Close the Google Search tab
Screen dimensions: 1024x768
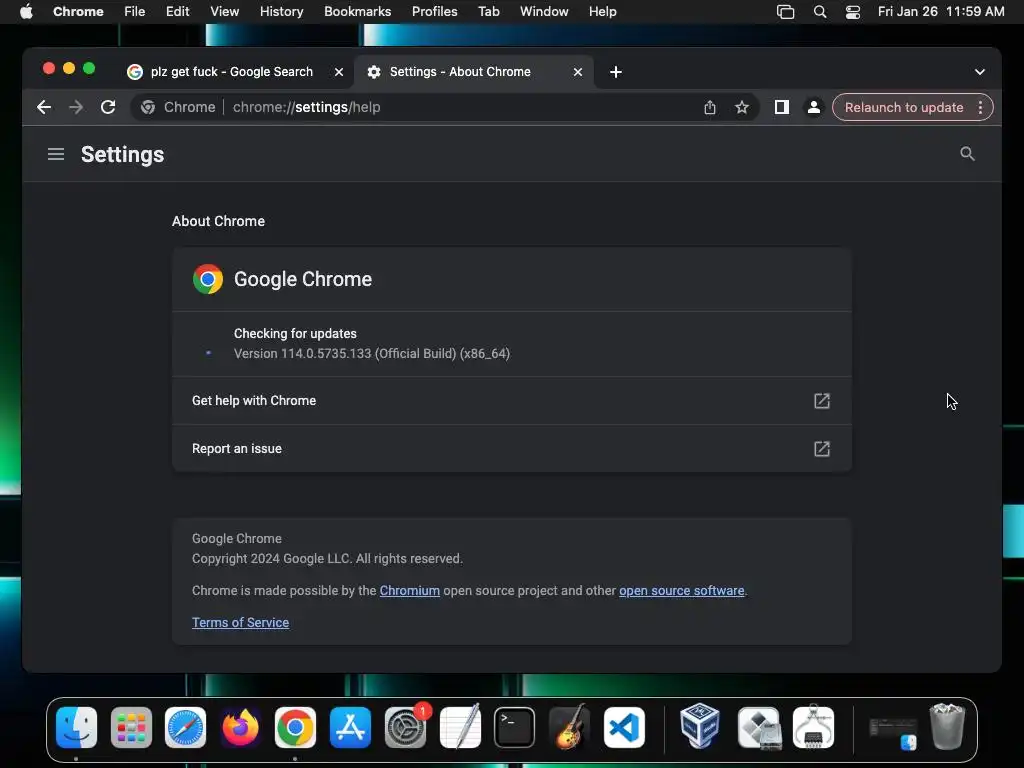click(339, 72)
